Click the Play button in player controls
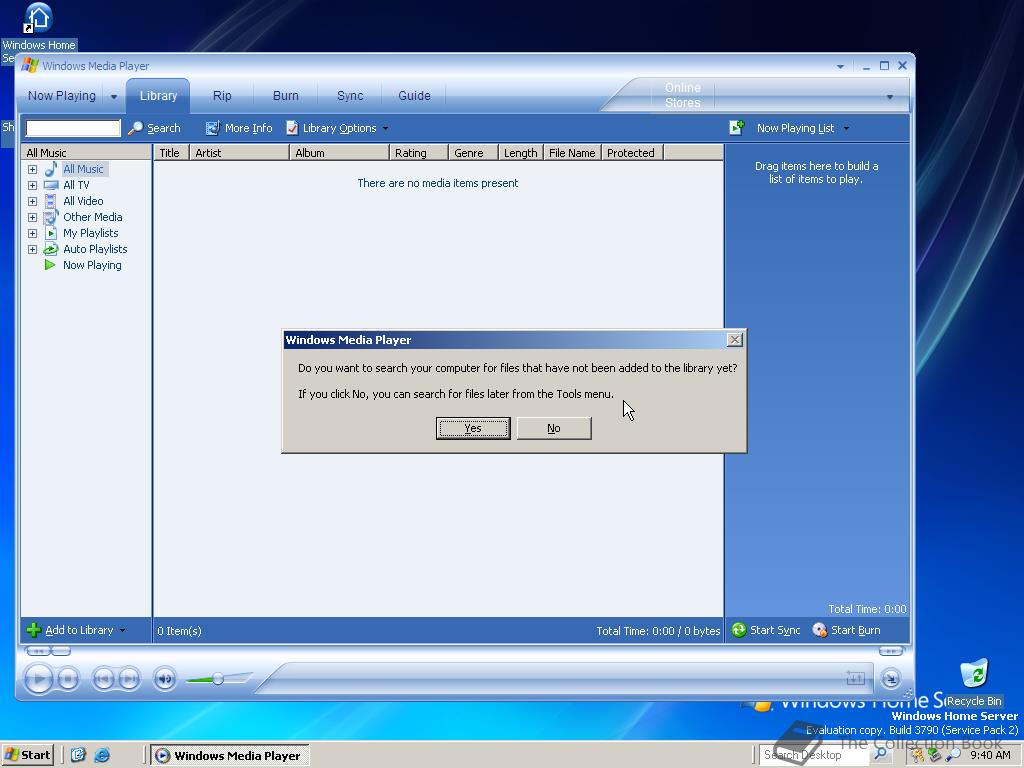Image resolution: width=1024 pixels, height=768 pixels. point(39,679)
